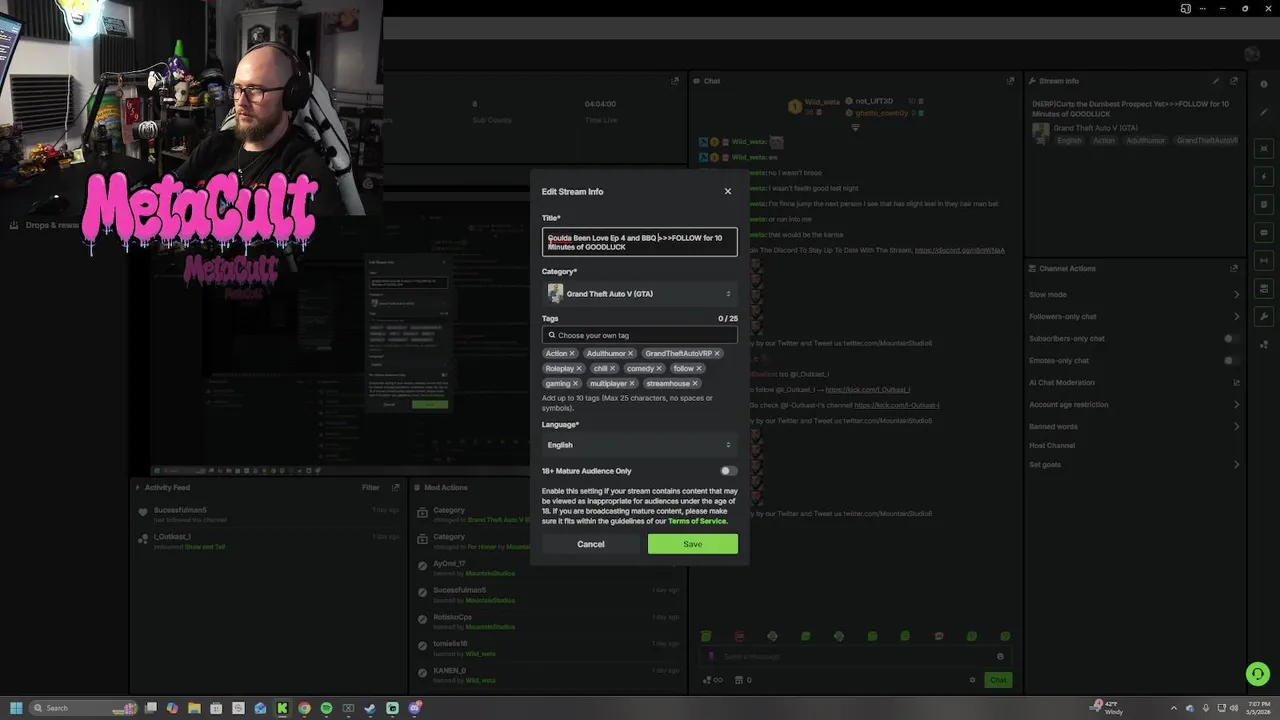Screen dimensions: 1280x720
Task: Open chat settings gear icon
Action: 972,680
